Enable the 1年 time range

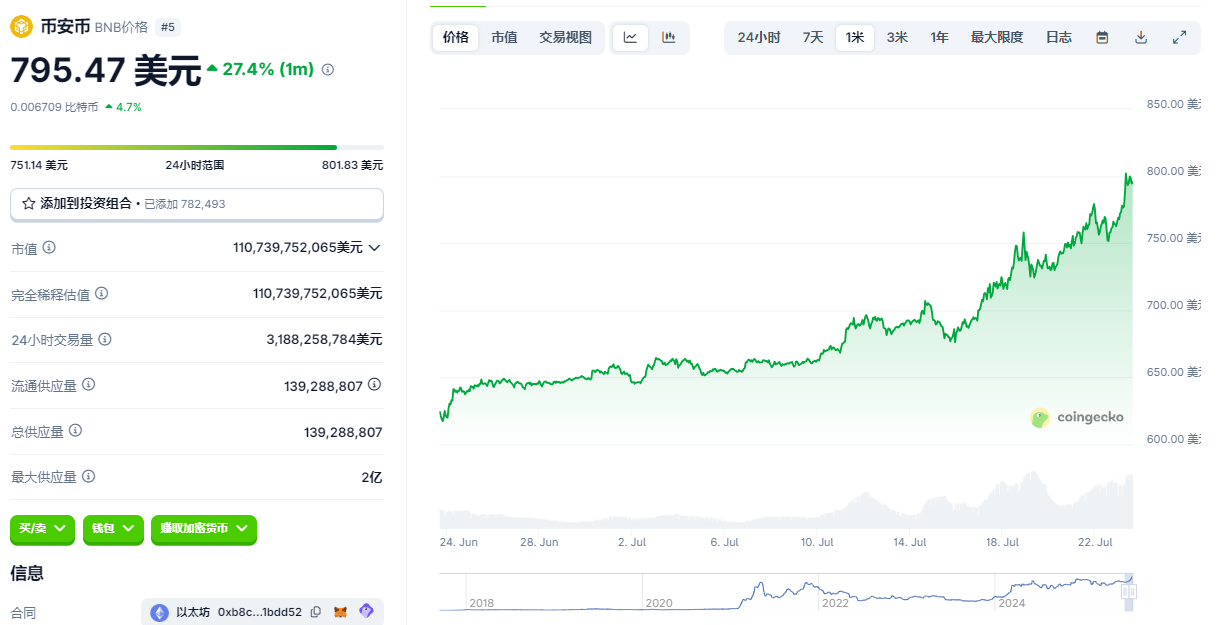point(939,37)
